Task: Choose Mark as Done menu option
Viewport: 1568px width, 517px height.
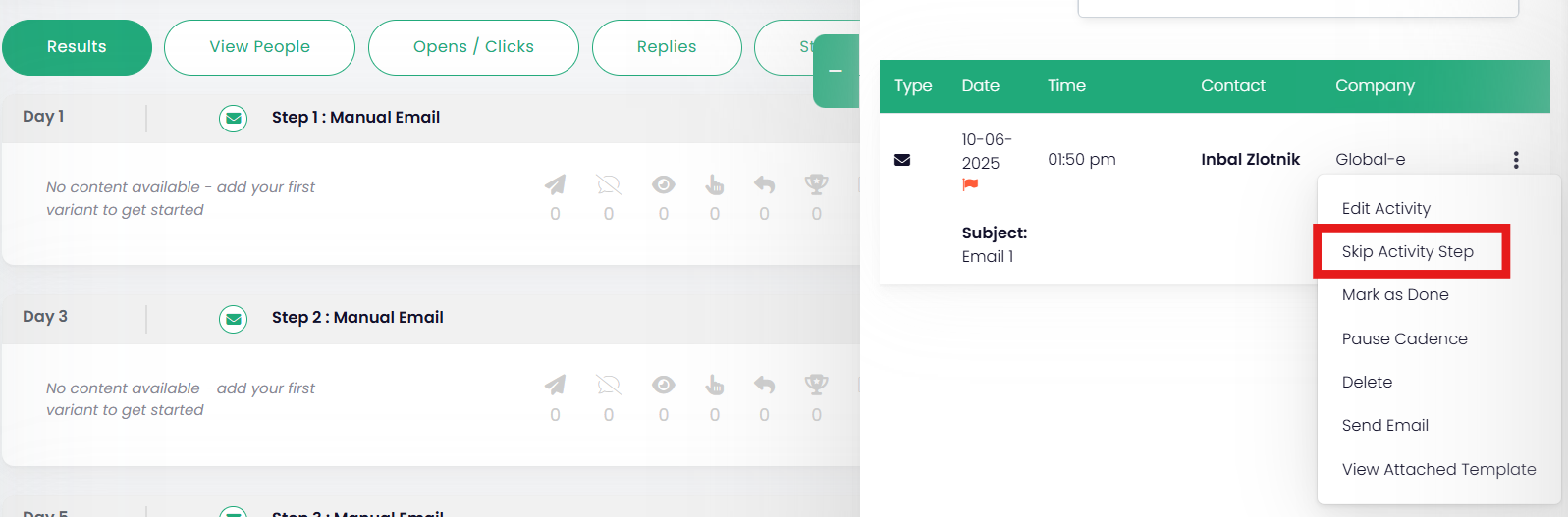Action: click(1395, 295)
